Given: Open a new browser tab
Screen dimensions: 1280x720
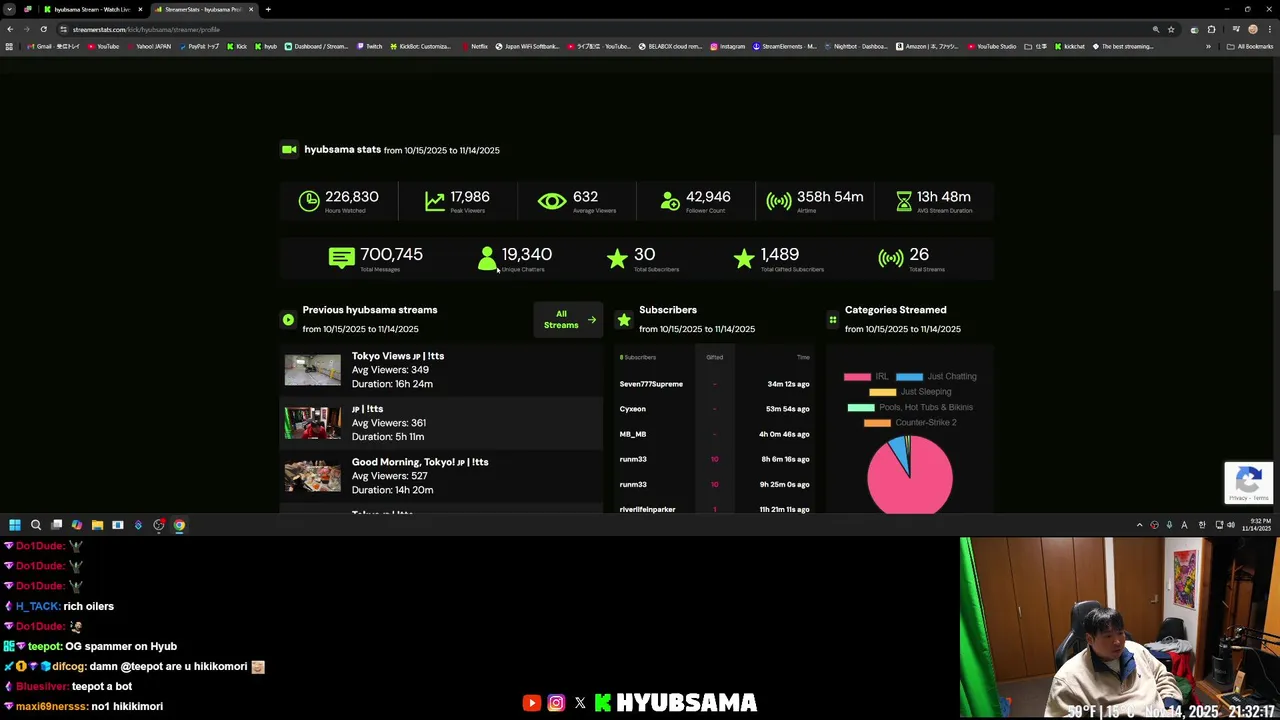Looking at the screenshot, I should tap(268, 9).
